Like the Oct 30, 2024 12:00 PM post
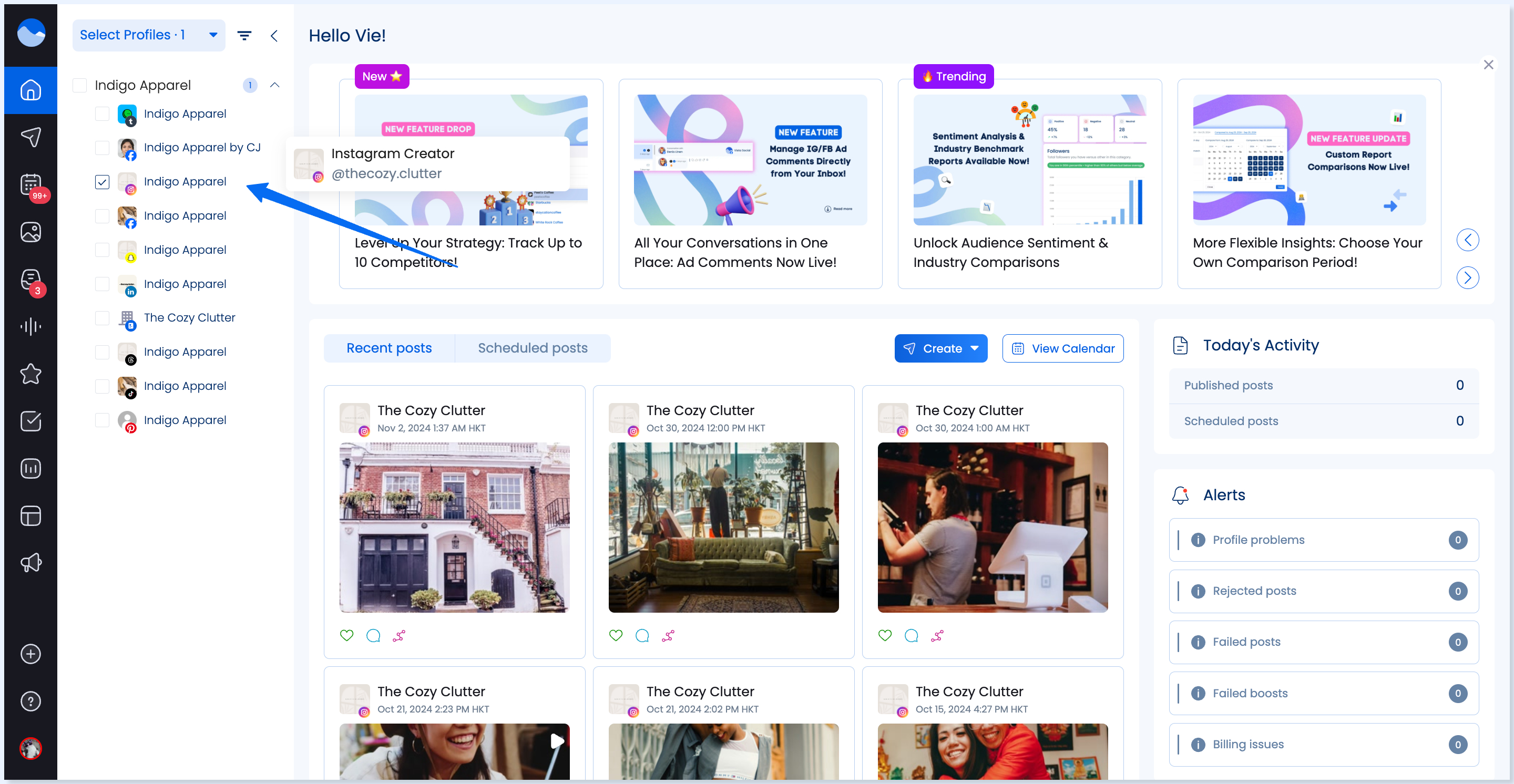The height and width of the screenshot is (784, 1514). coord(616,635)
